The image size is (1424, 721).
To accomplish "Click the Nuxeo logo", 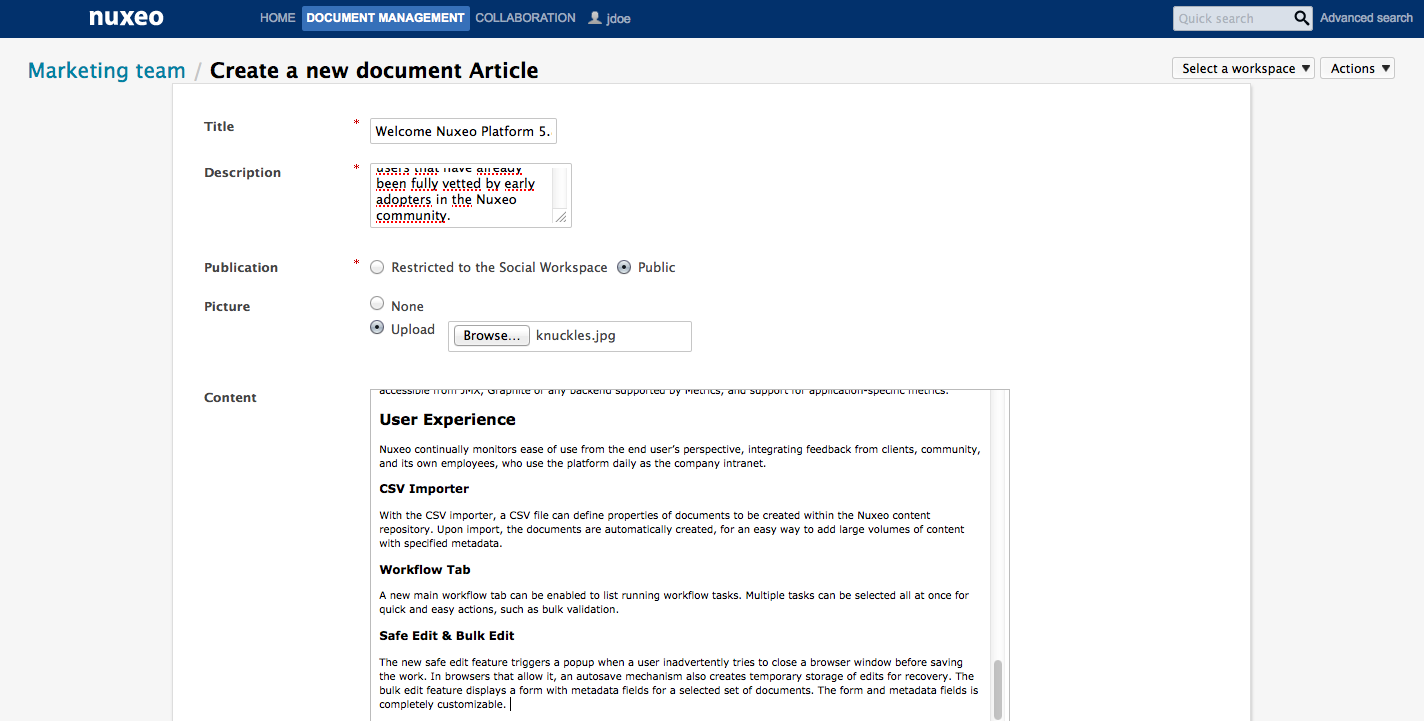I will tap(126, 18).
